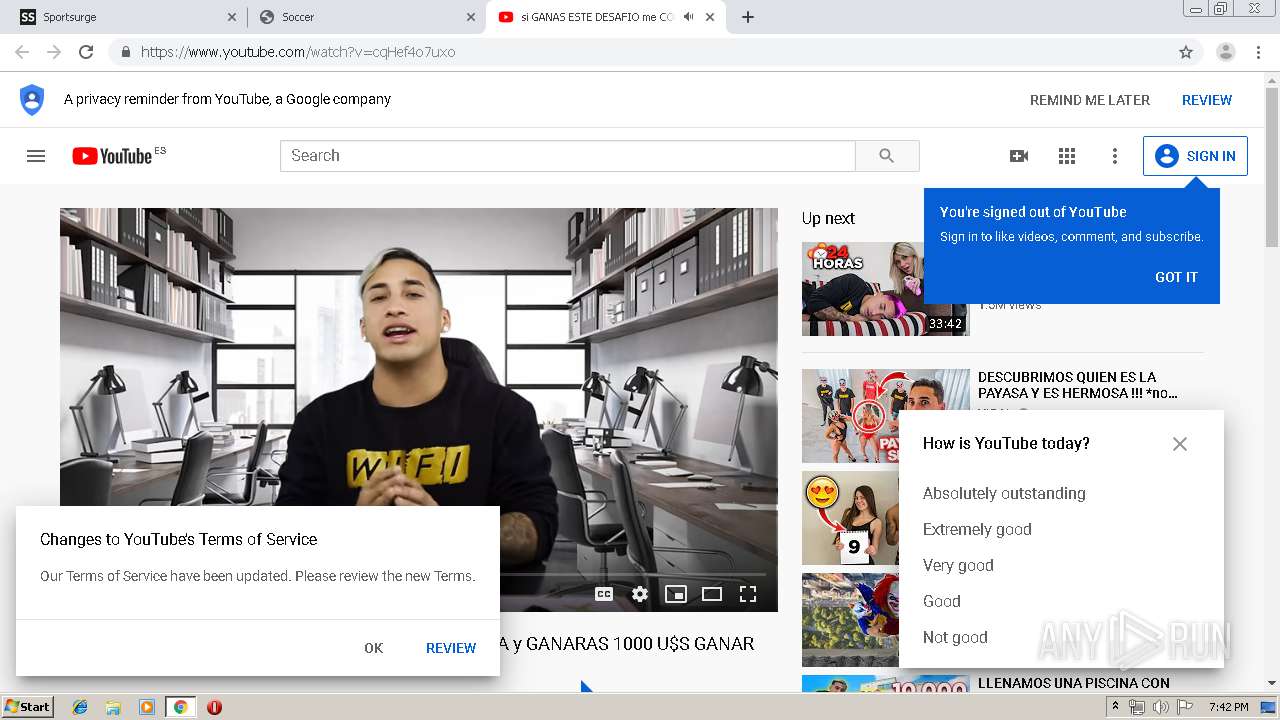Choose Good survey answer

click(942, 601)
